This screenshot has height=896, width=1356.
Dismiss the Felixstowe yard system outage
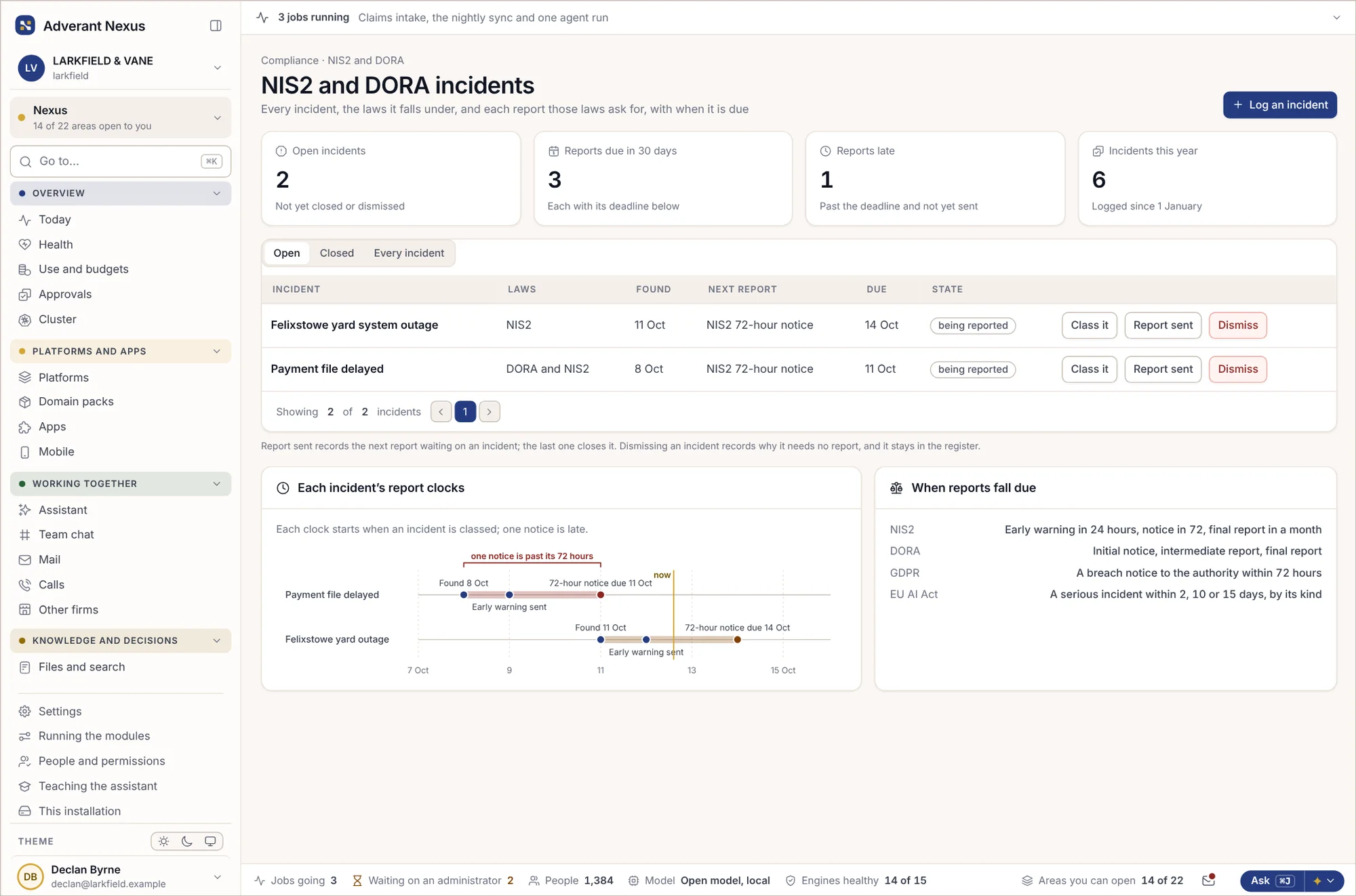coord(1238,325)
